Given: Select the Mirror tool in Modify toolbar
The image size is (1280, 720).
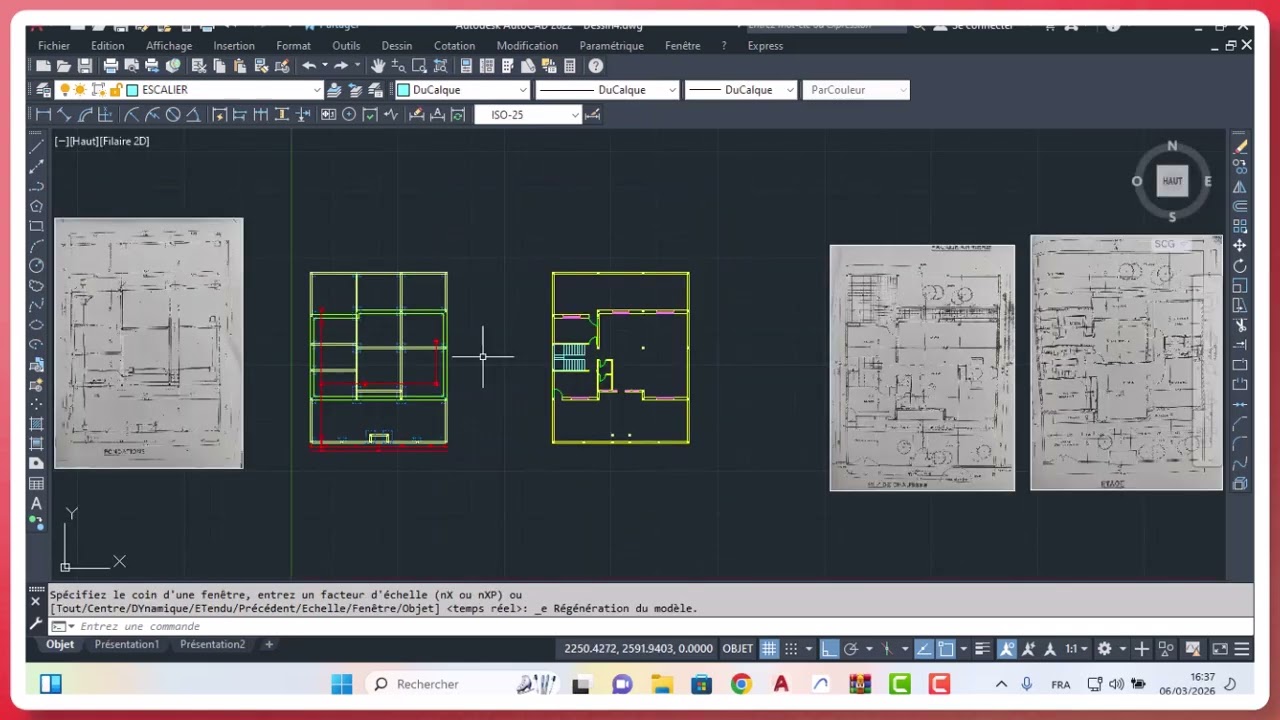Looking at the screenshot, I should 1240,187.
